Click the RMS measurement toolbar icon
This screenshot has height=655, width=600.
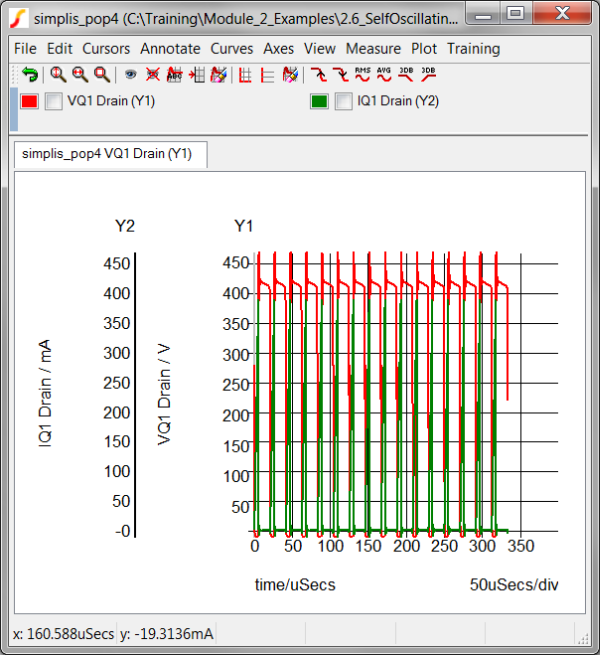[362, 74]
